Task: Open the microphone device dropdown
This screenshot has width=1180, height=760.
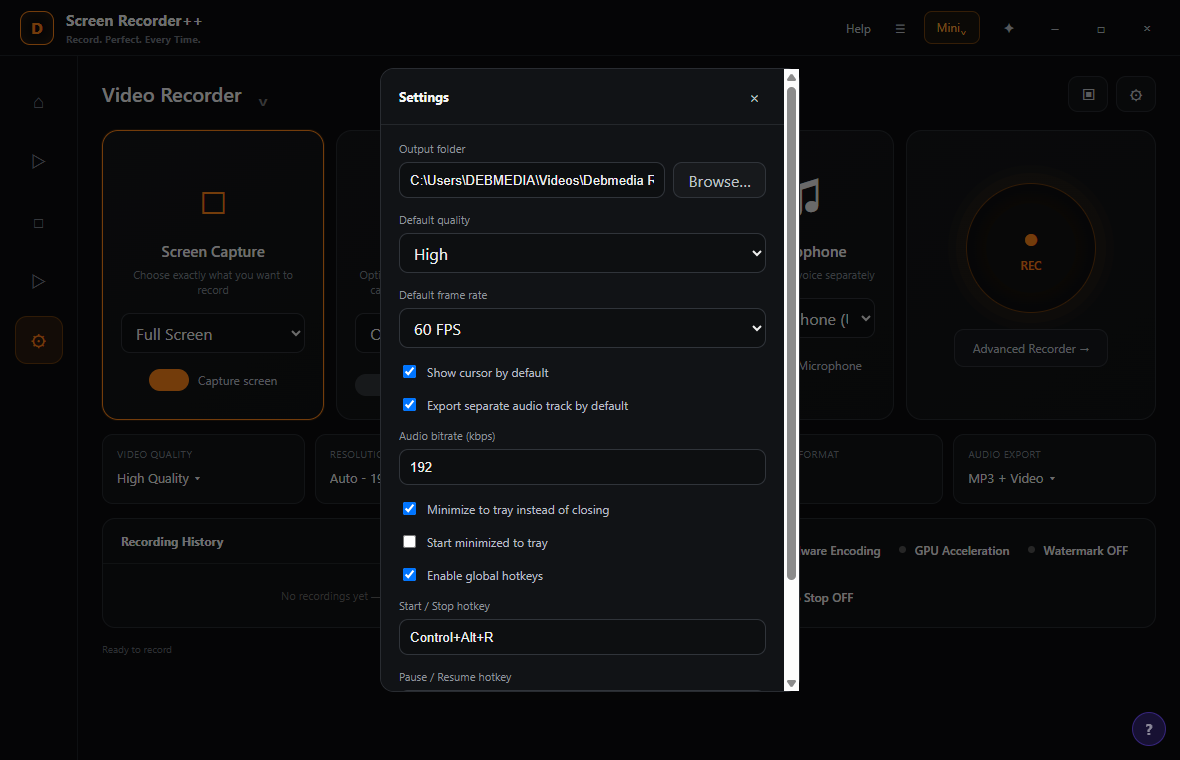Action: coord(835,318)
